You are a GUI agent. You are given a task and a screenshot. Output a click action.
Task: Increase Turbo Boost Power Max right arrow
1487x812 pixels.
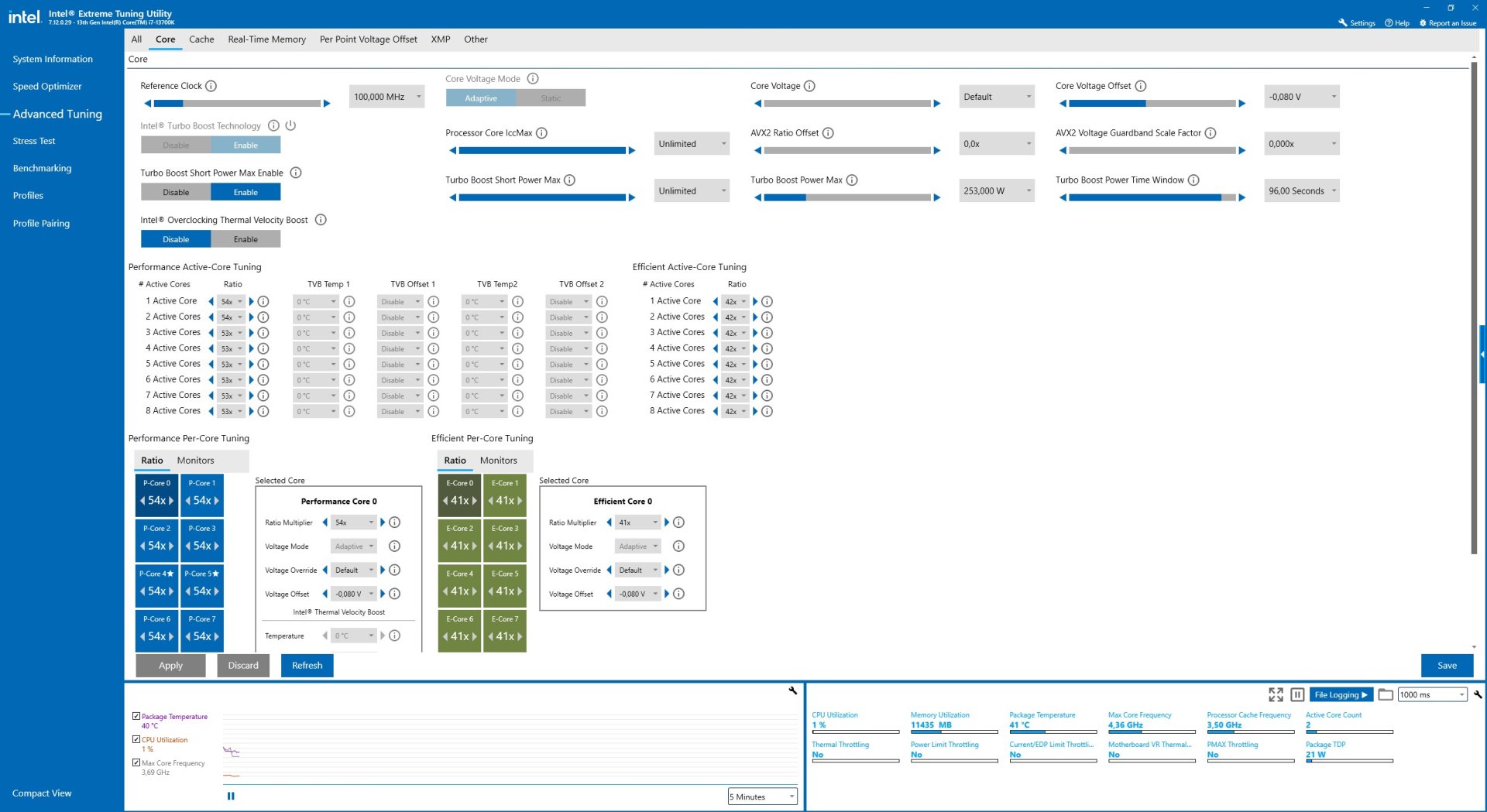tap(937, 197)
